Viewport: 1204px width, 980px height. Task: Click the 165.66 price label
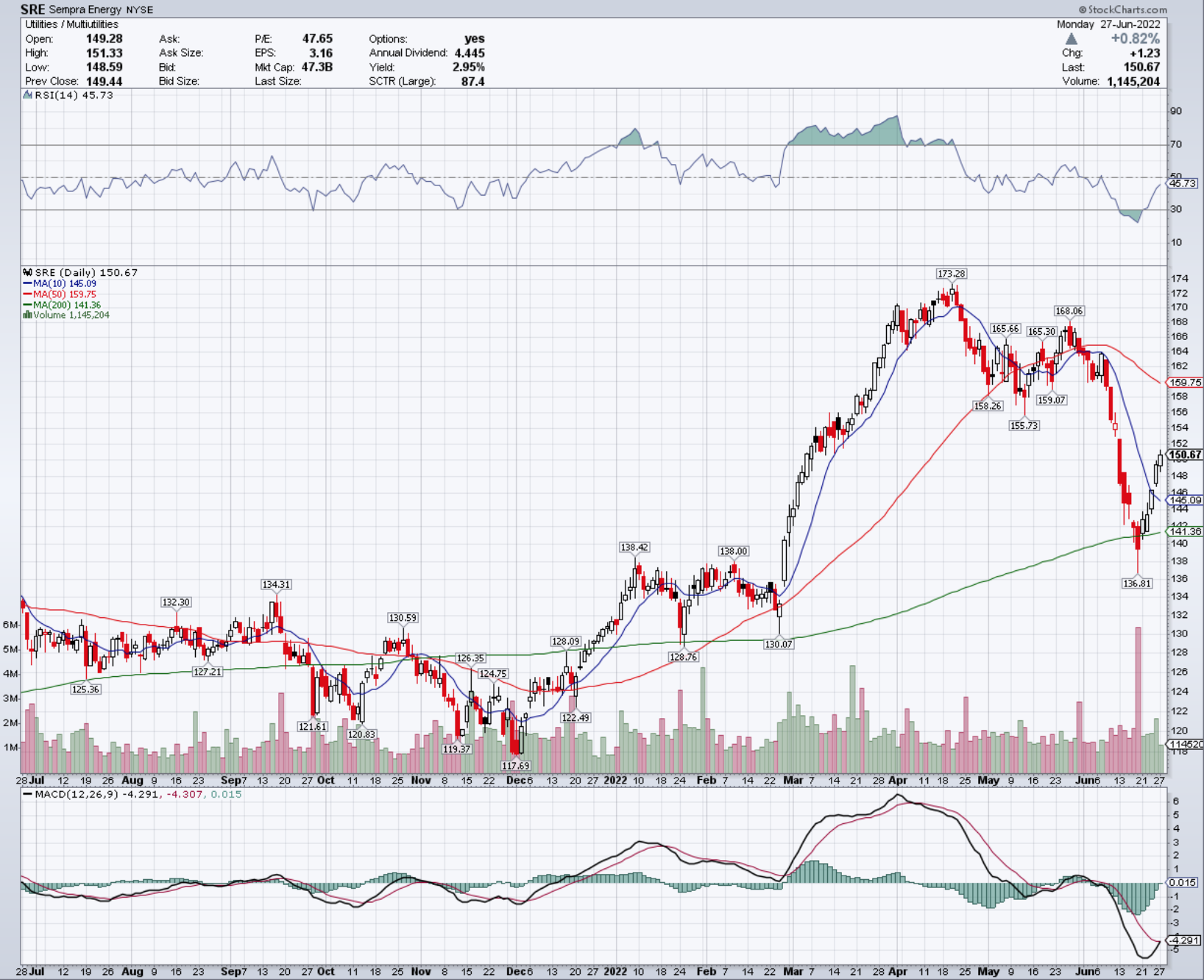coord(1005,329)
